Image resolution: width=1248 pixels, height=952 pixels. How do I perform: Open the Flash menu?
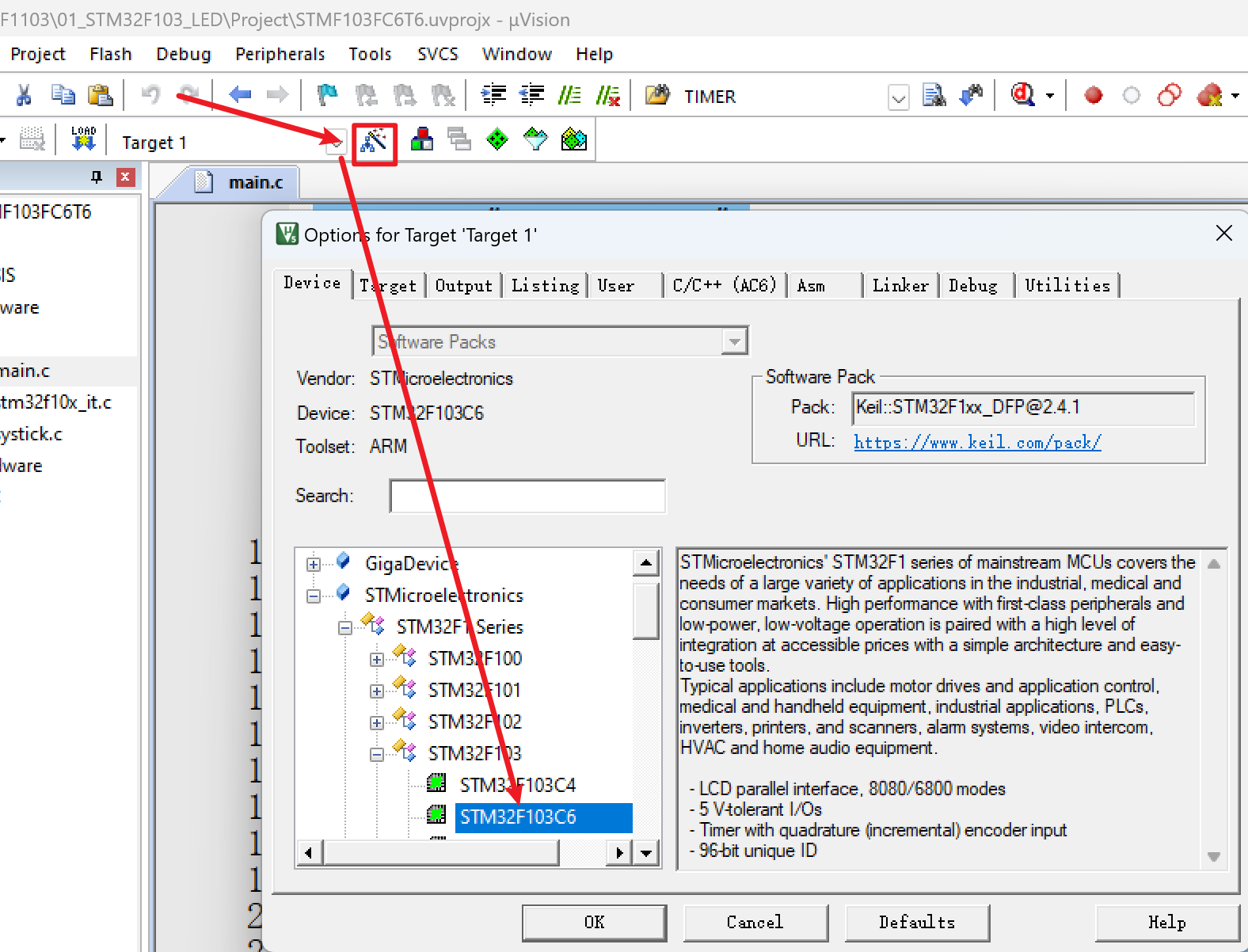point(111,54)
